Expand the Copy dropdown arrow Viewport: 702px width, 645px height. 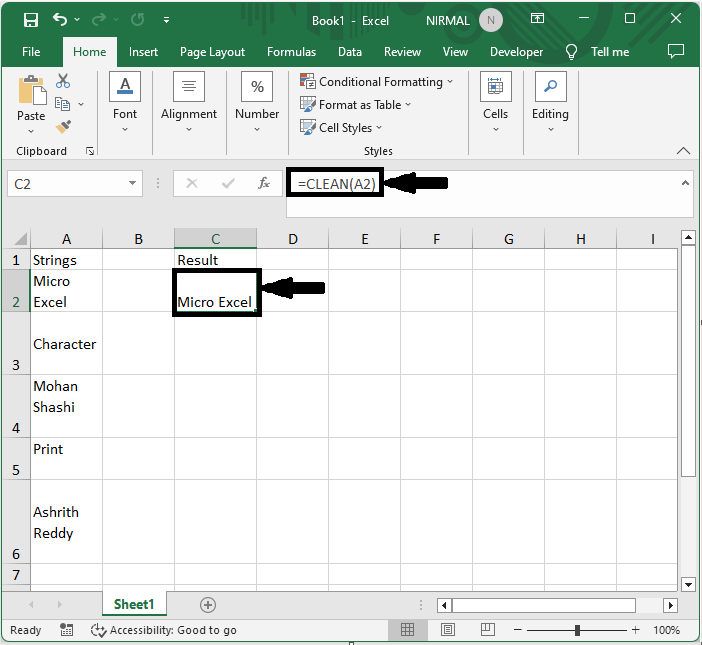pyautogui.click(x=81, y=104)
